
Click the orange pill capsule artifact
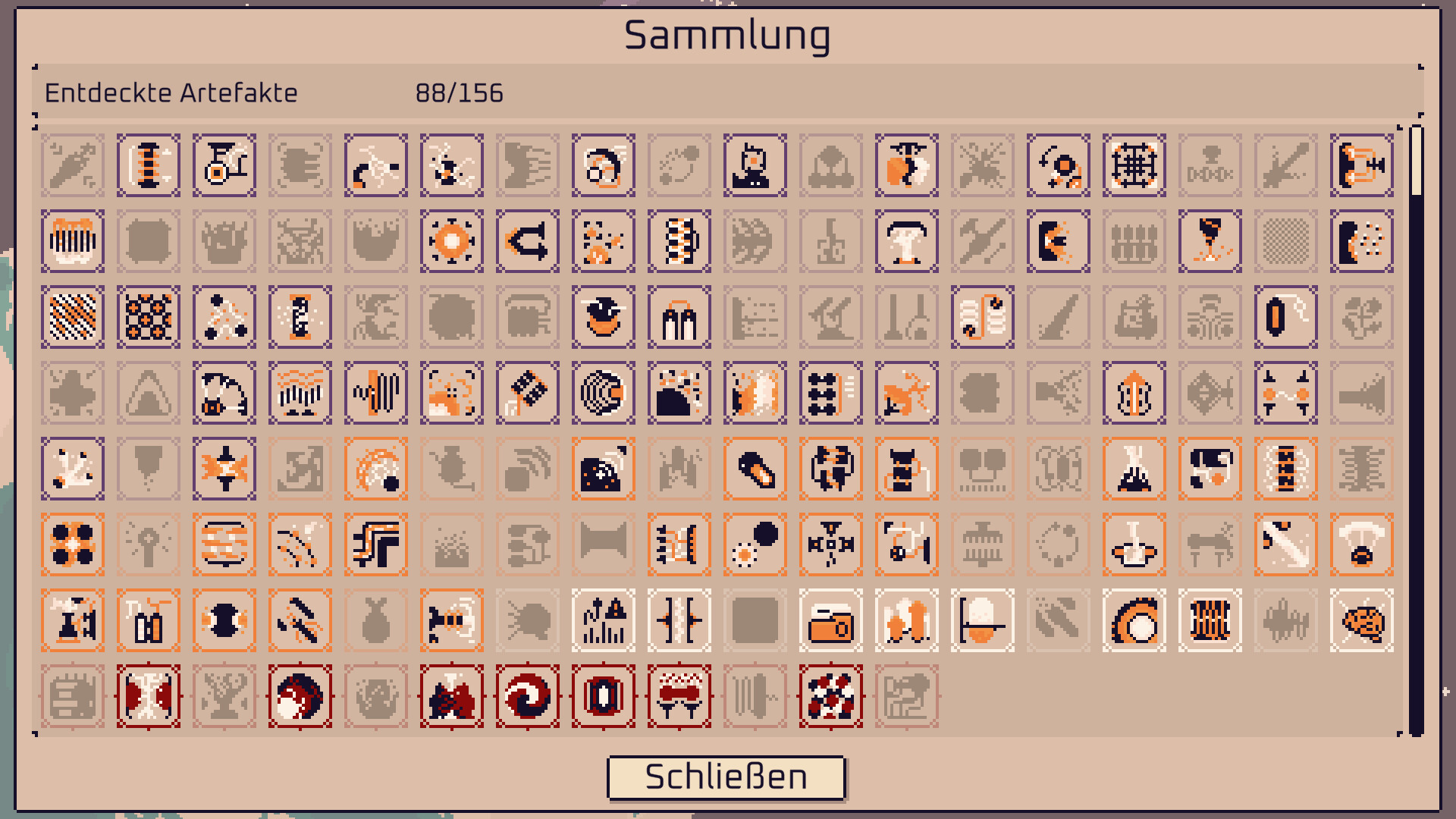(755, 469)
